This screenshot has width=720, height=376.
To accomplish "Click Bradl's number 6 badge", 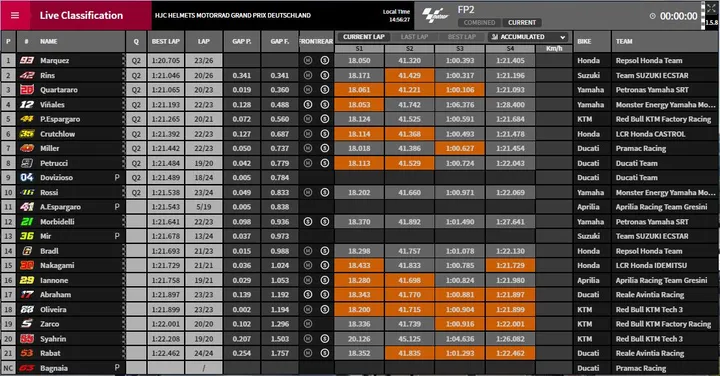I will point(27,251).
